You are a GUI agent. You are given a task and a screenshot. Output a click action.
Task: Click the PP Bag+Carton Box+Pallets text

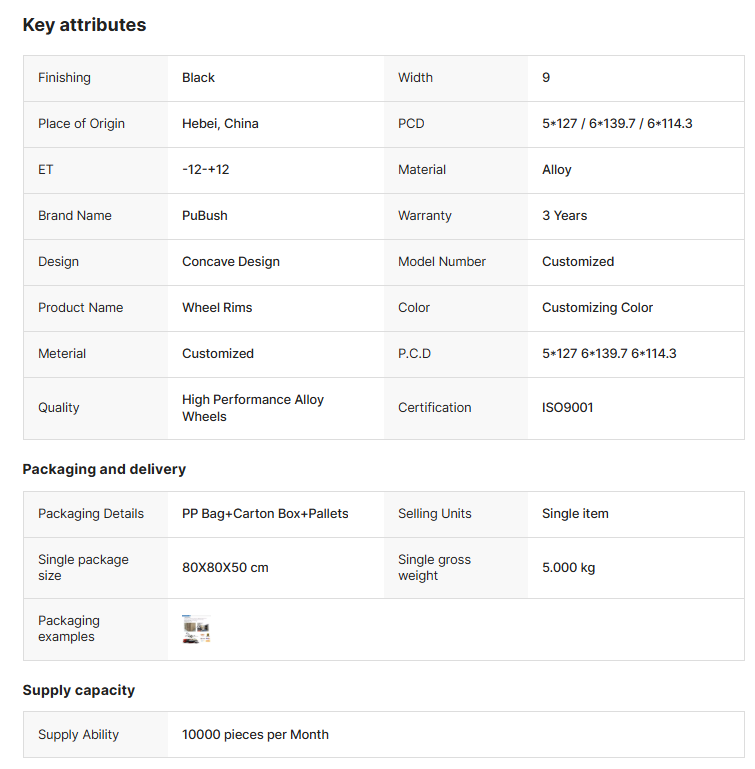tap(265, 514)
